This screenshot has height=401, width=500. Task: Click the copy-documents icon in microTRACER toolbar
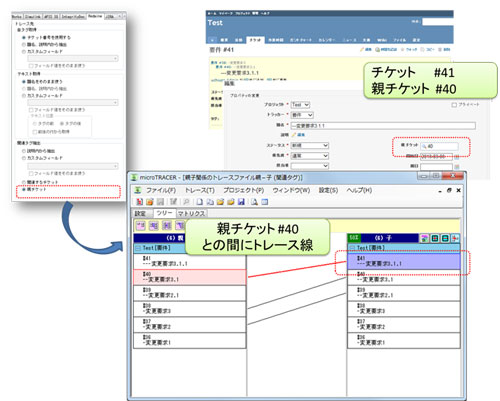[210, 202]
